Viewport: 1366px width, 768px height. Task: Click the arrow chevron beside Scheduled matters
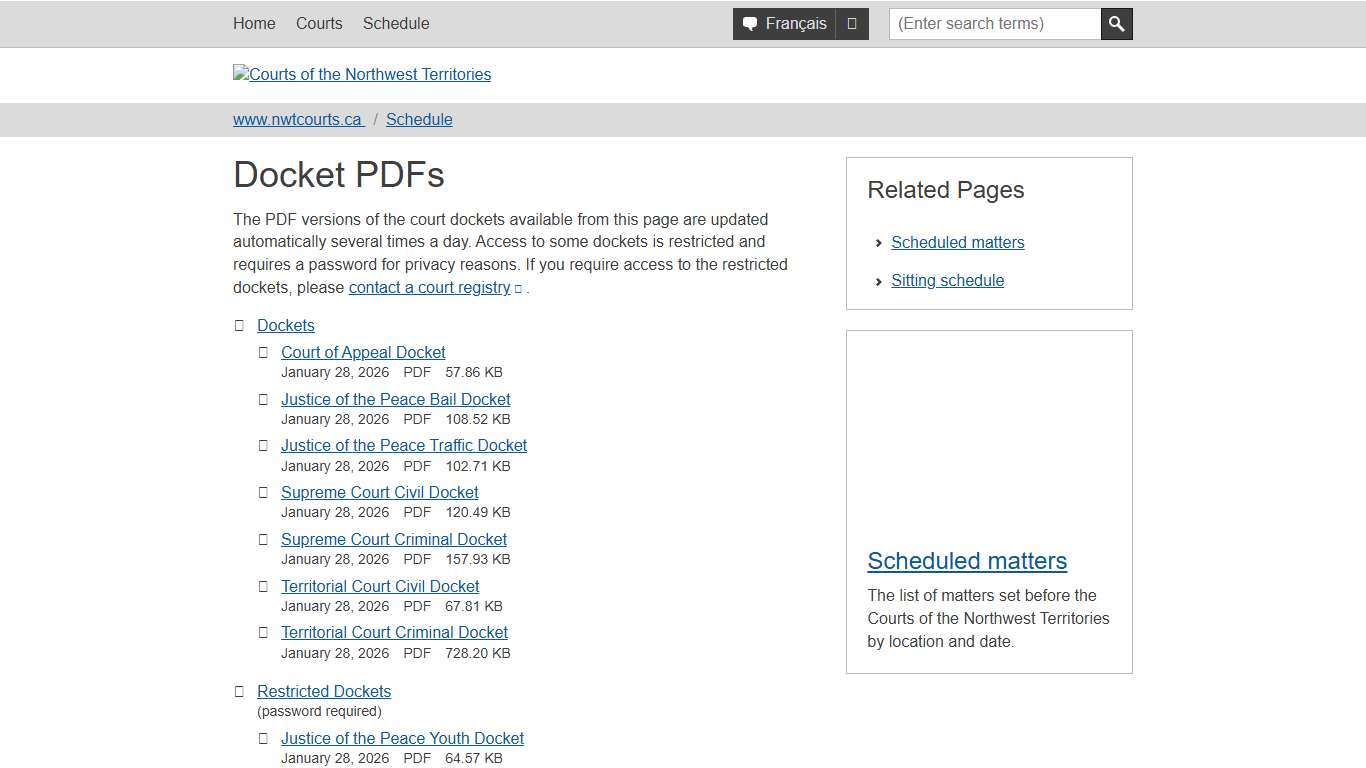[878, 242]
